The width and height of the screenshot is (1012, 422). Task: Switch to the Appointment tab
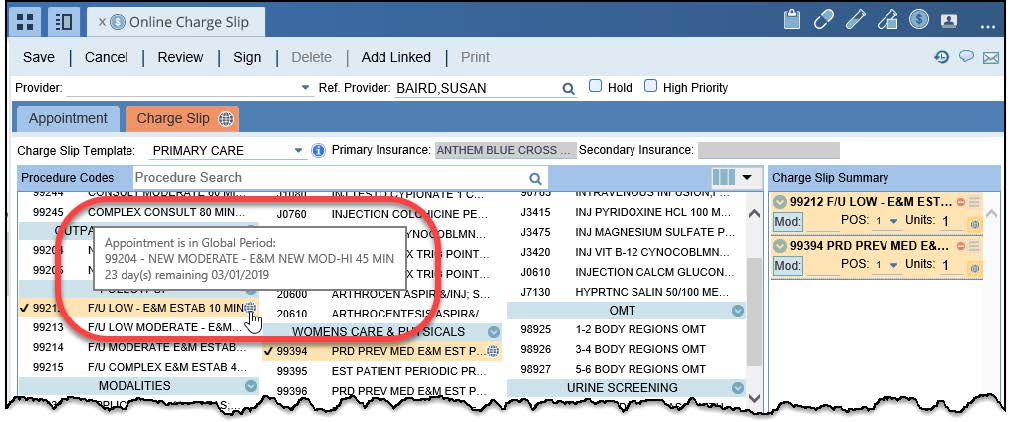pyautogui.click(x=67, y=118)
